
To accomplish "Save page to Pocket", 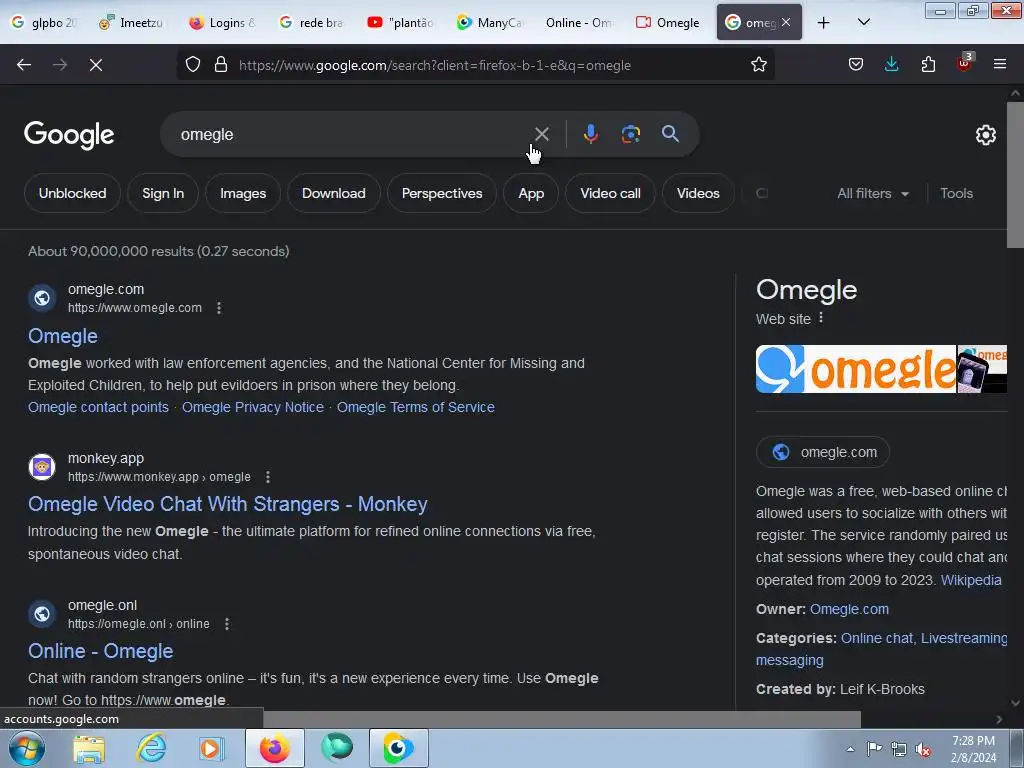I will pos(856,65).
